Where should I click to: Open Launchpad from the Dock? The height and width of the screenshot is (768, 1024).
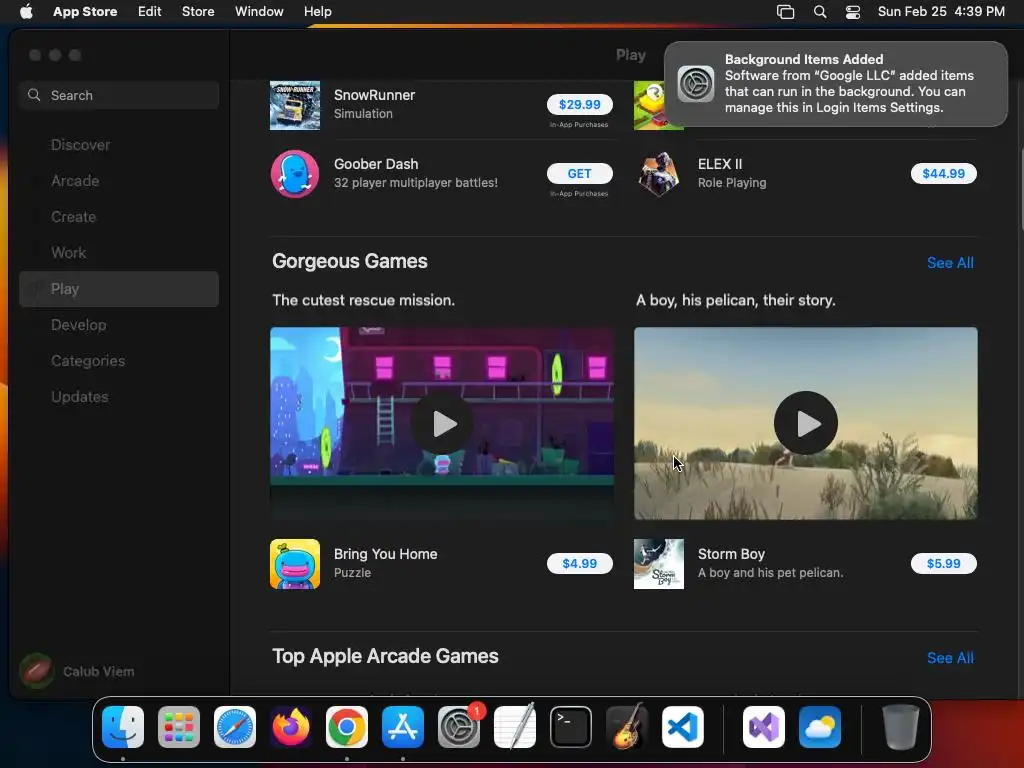tap(179, 727)
